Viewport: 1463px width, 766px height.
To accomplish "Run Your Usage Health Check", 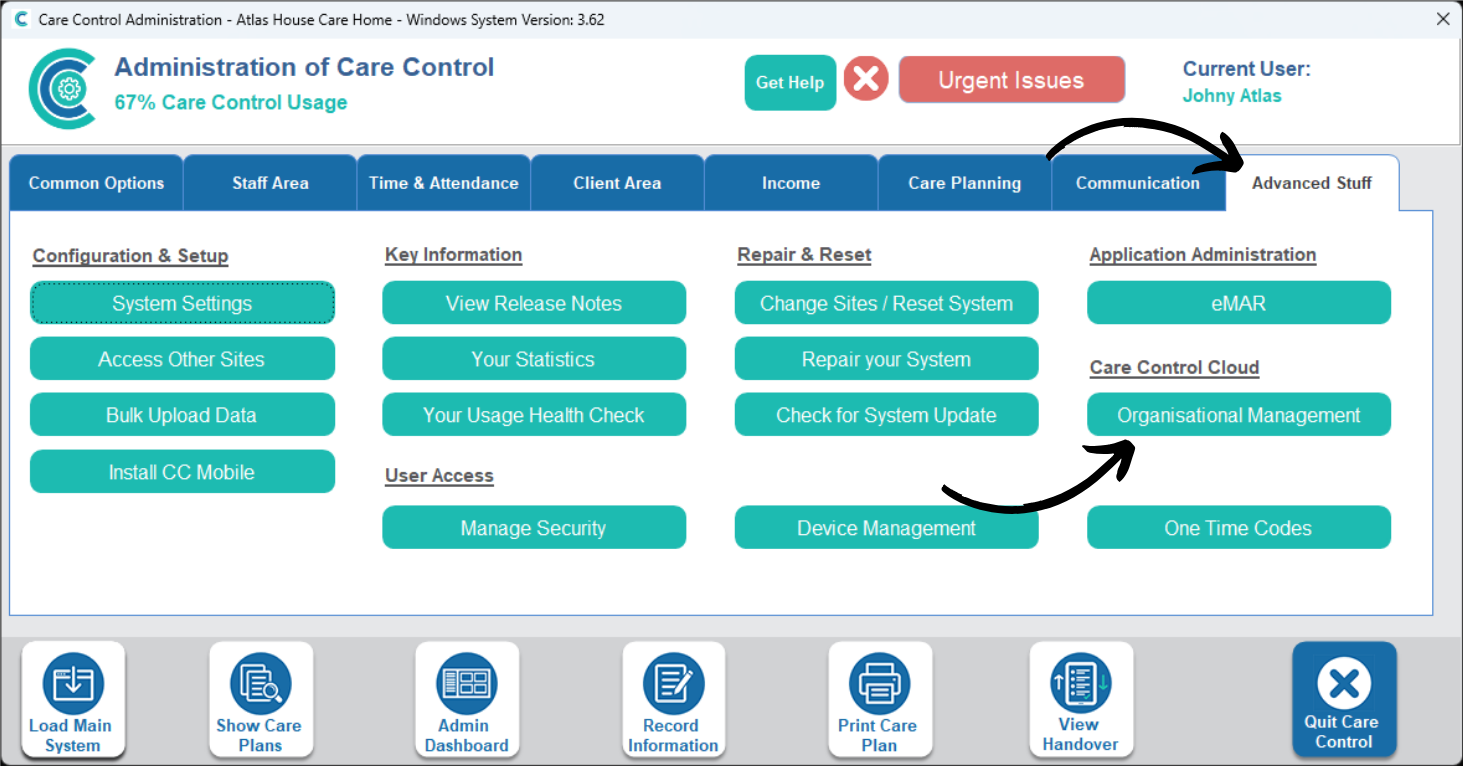I will (x=534, y=415).
